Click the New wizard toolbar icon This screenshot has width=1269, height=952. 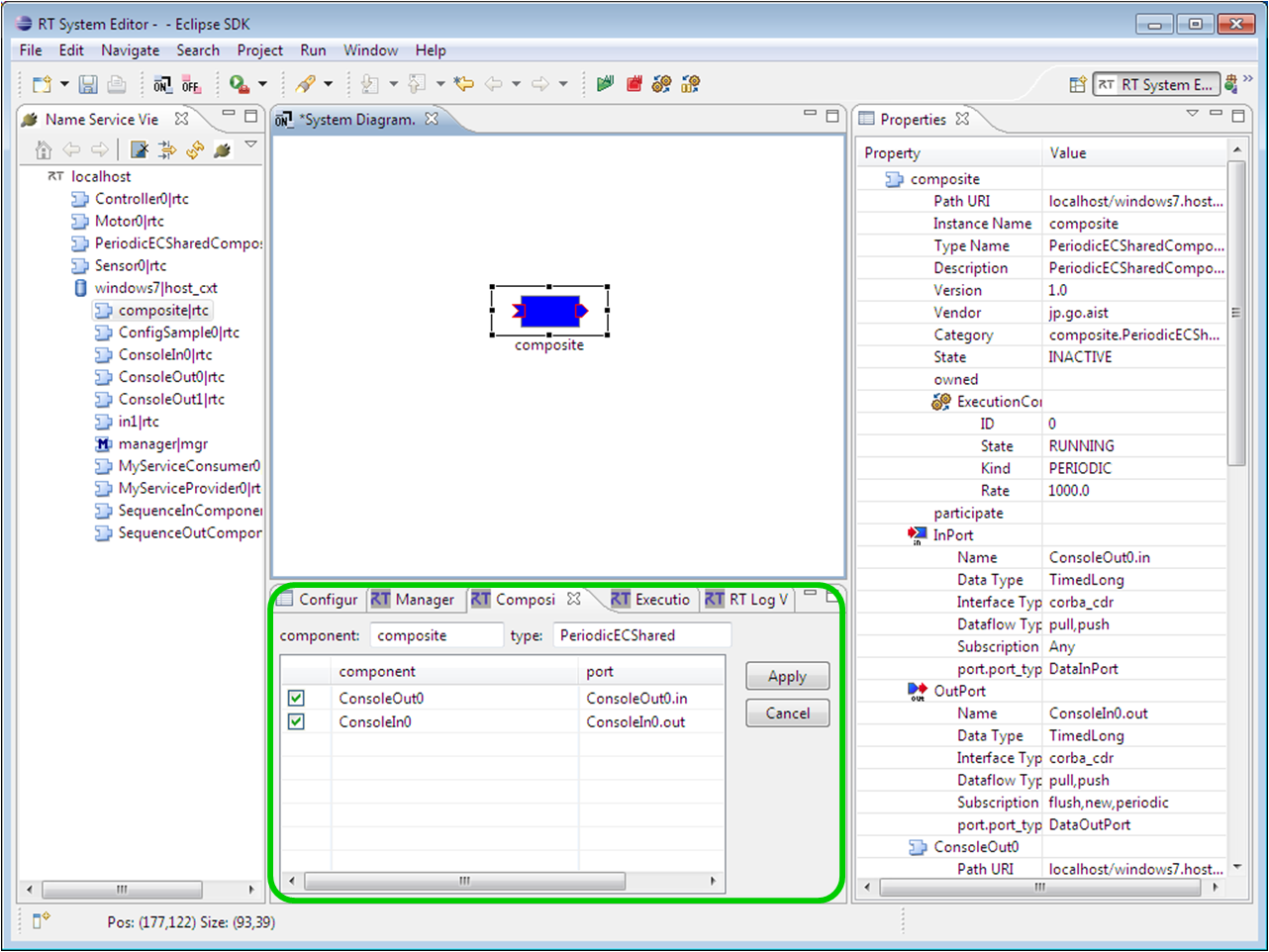click(x=42, y=84)
